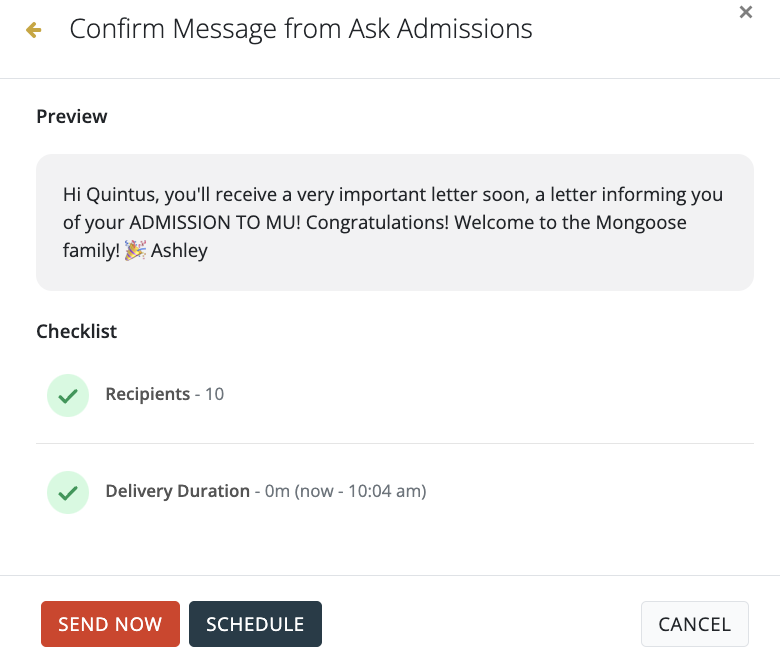Click the Preview section heading

pyautogui.click(x=72, y=116)
